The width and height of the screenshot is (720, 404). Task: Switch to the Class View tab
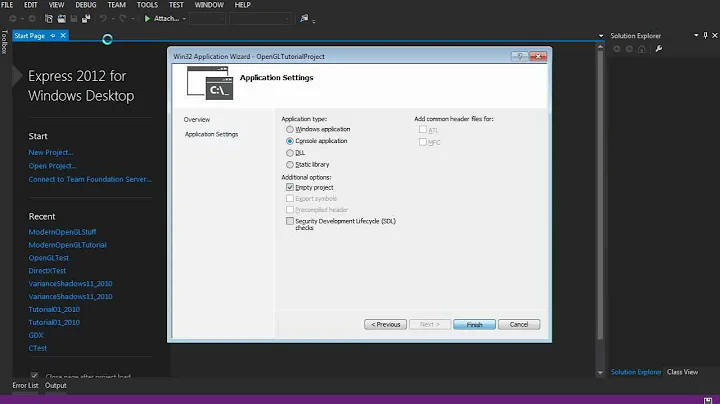(682, 372)
